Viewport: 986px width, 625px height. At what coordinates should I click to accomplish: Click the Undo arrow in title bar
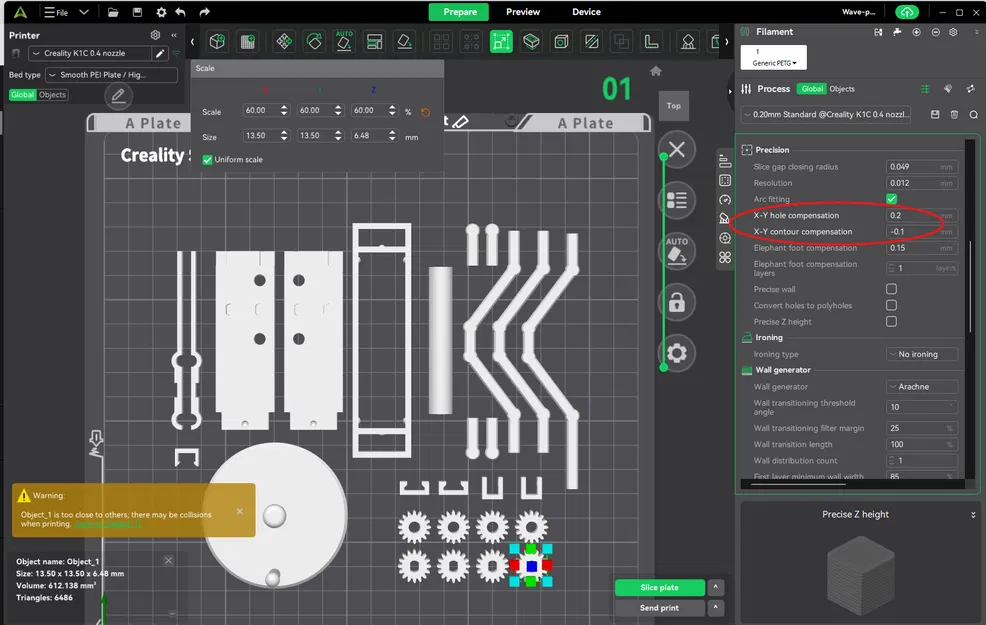point(180,12)
